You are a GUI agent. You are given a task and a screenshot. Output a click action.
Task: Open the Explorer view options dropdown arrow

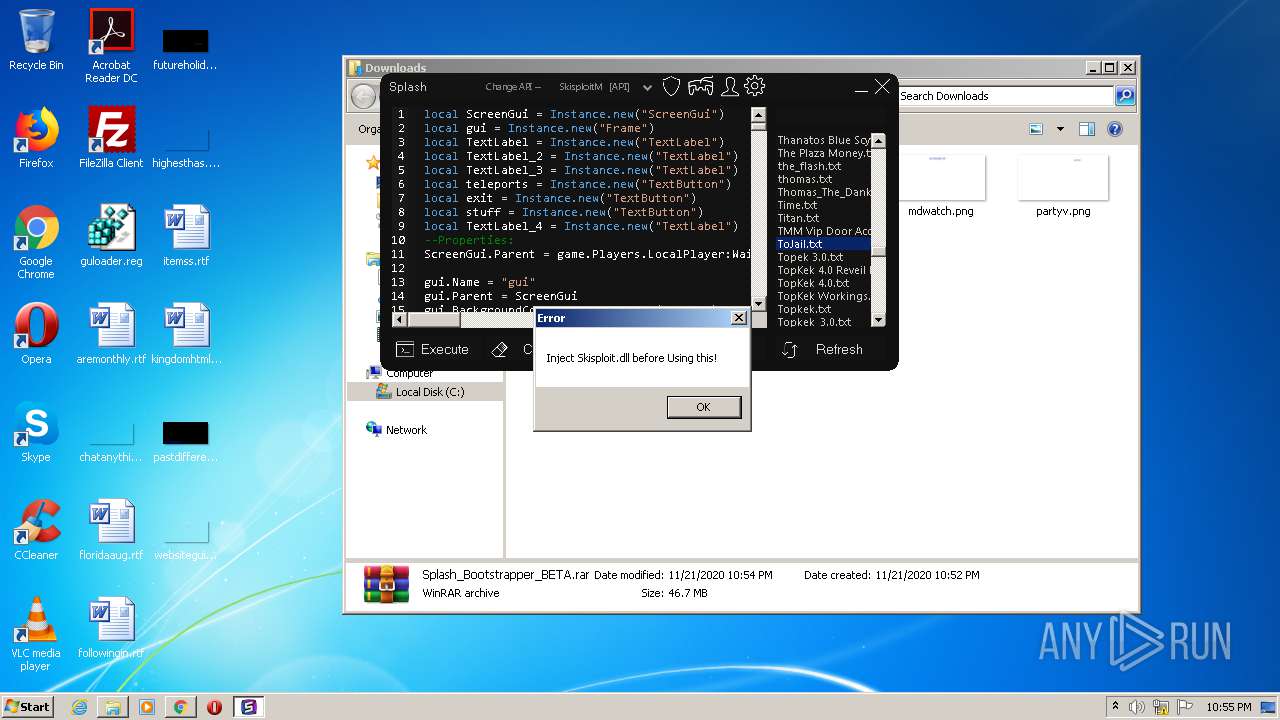click(x=1060, y=129)
